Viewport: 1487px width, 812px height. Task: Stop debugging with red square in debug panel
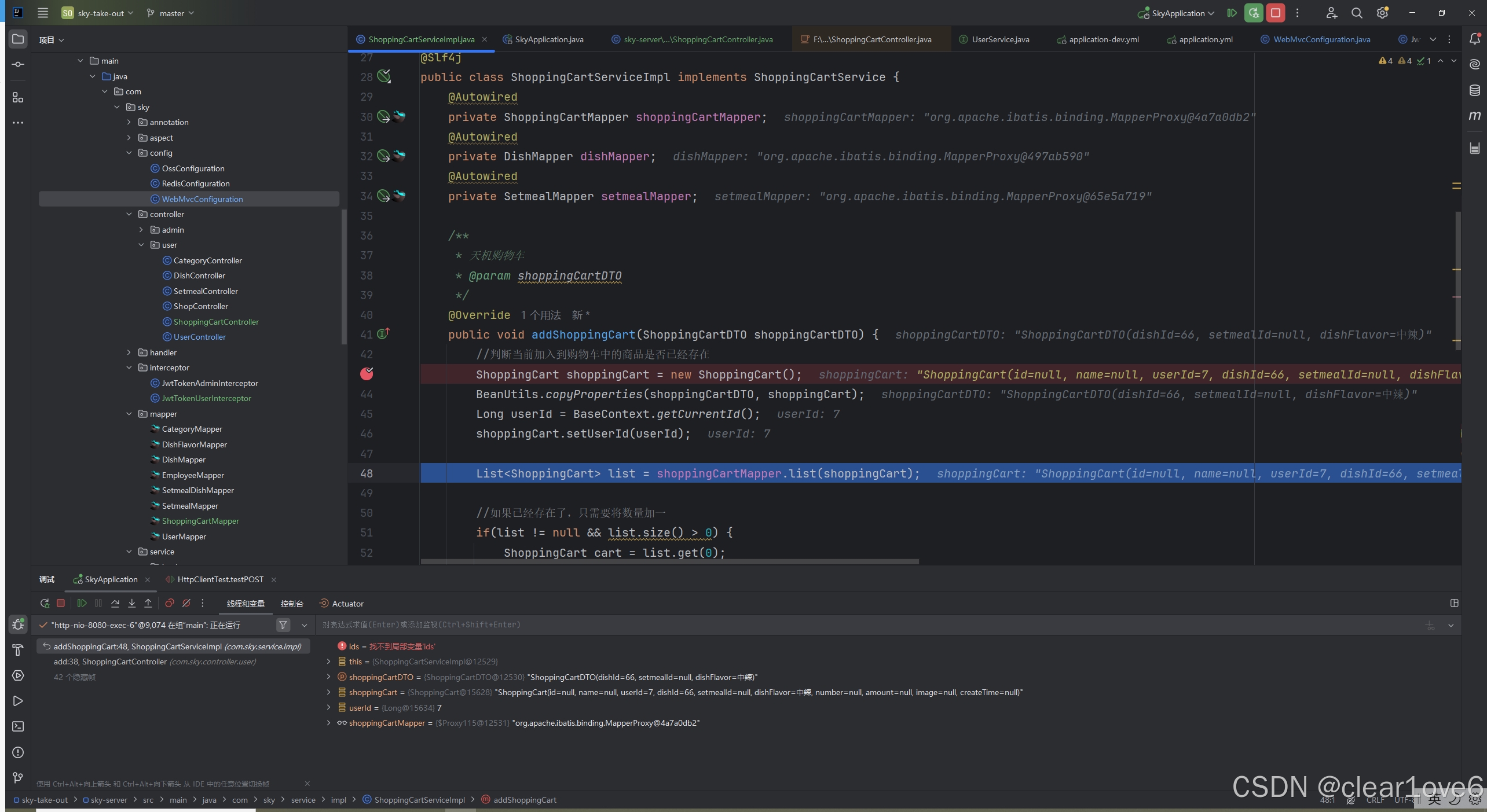tap(60, 603)
